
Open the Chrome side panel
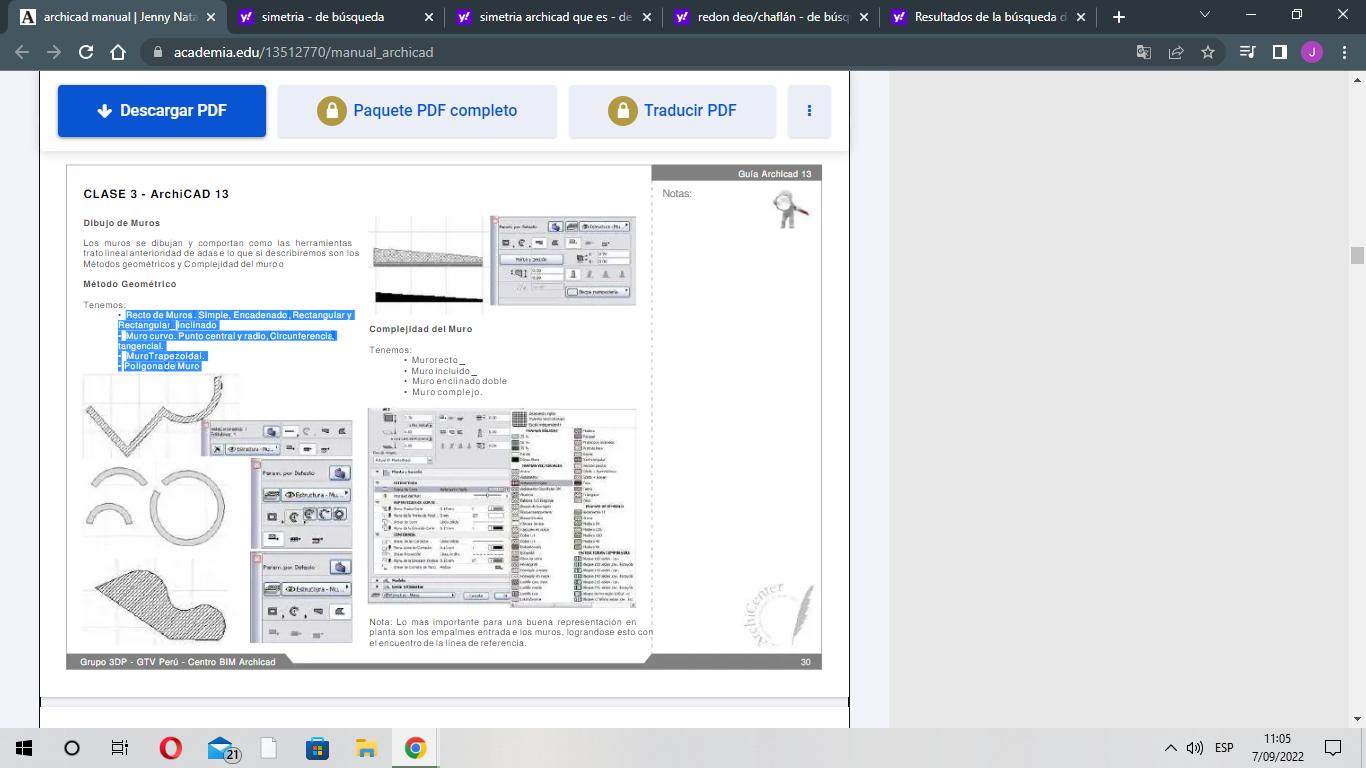pyautogui.click(x=1279, y=52)
